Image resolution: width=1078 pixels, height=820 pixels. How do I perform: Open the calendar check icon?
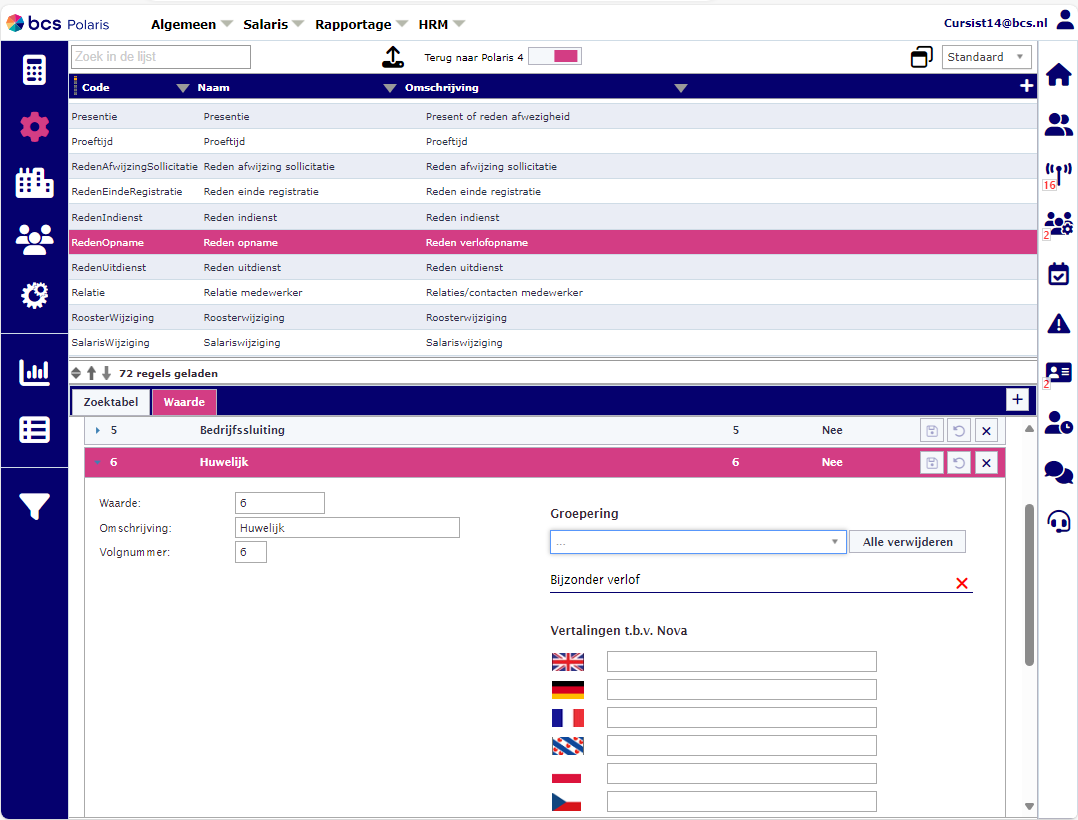(x=1059, y=274)
